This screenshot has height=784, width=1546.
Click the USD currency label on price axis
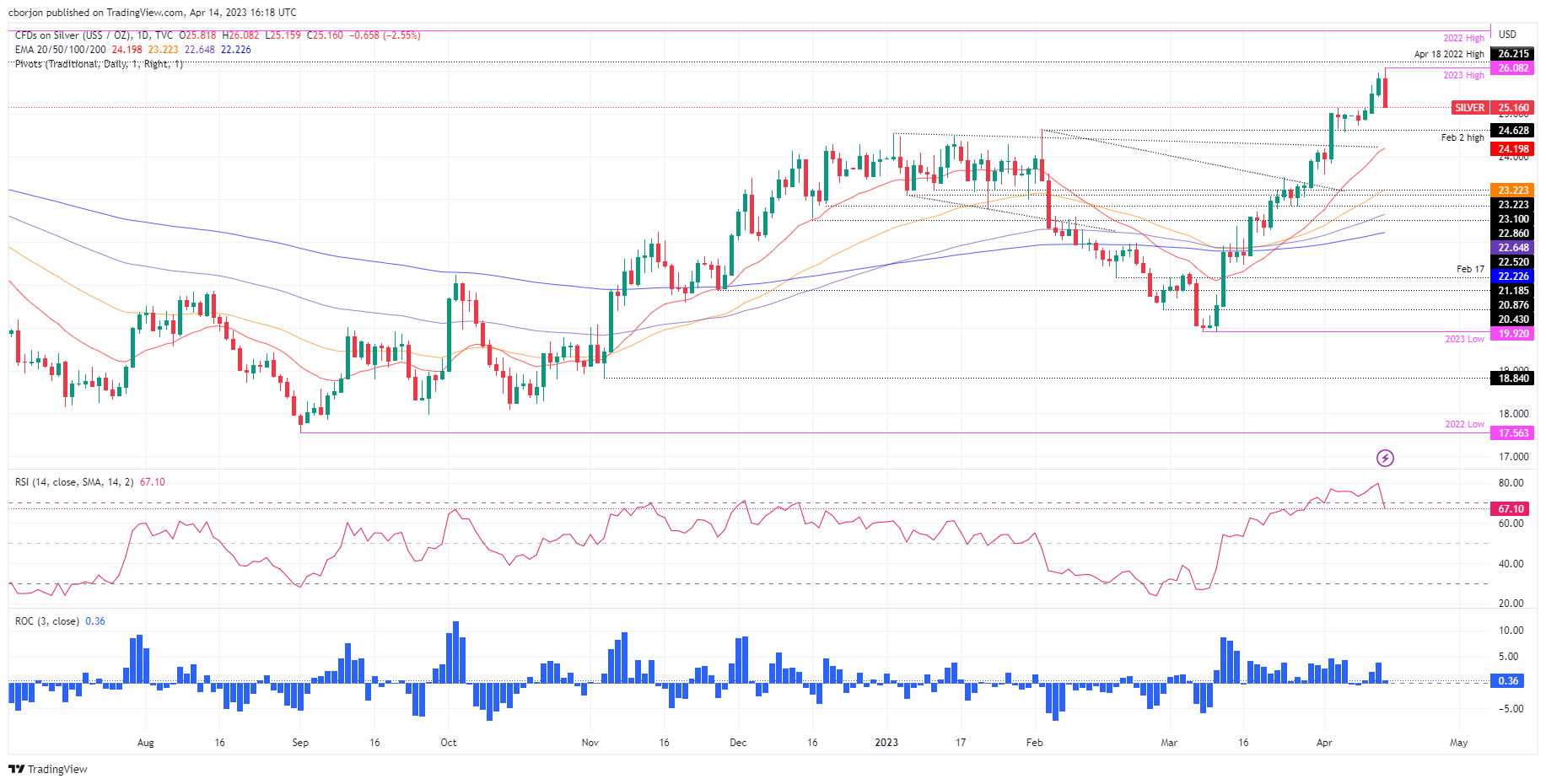click(1507, 35)
